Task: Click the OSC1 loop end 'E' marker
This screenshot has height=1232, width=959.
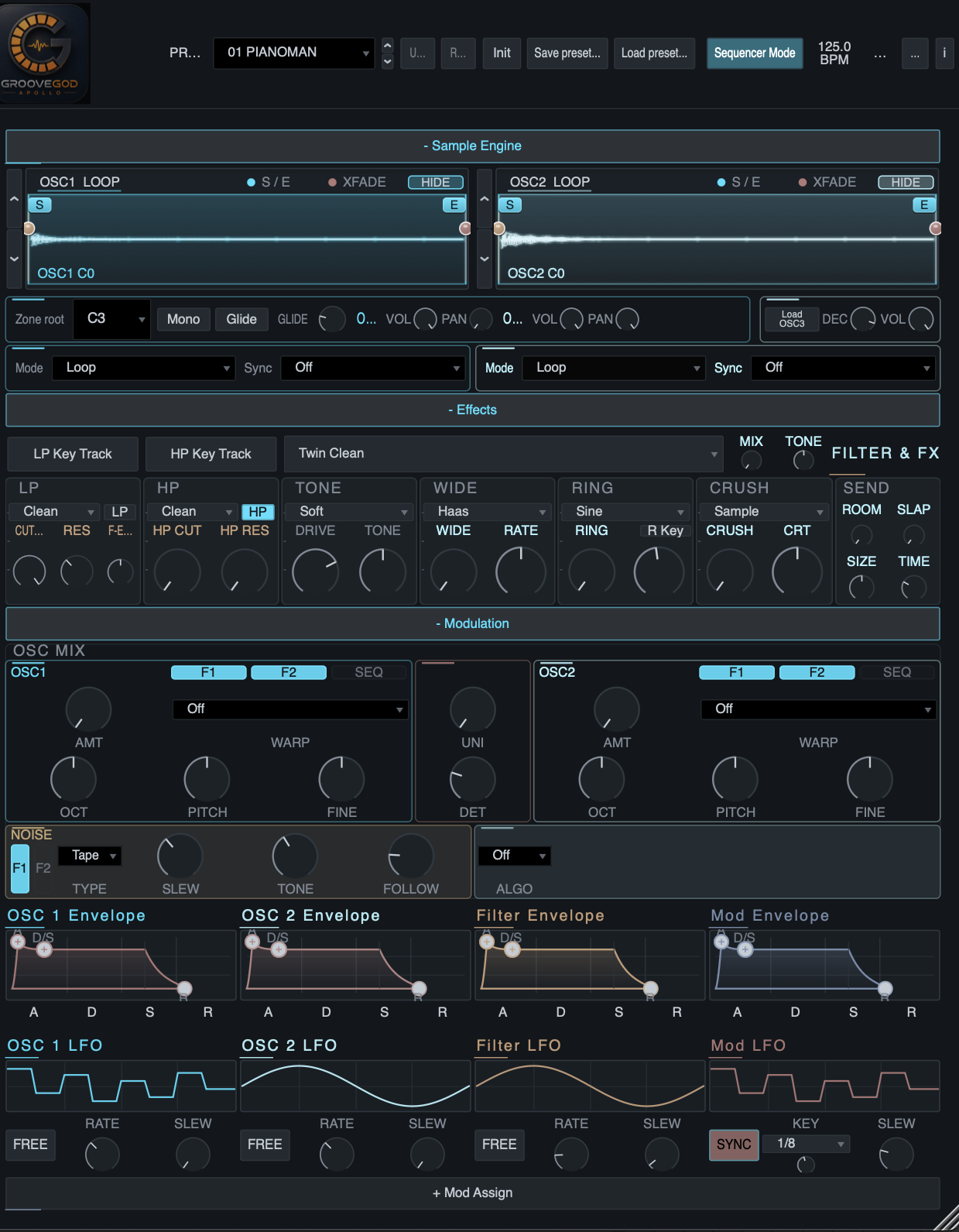Action: click(x=454, y=205)
